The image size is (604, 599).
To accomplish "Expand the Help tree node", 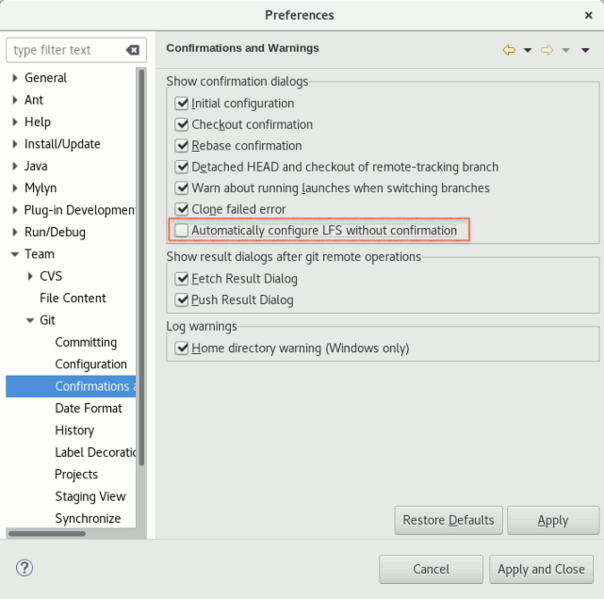I will (15, 122).
